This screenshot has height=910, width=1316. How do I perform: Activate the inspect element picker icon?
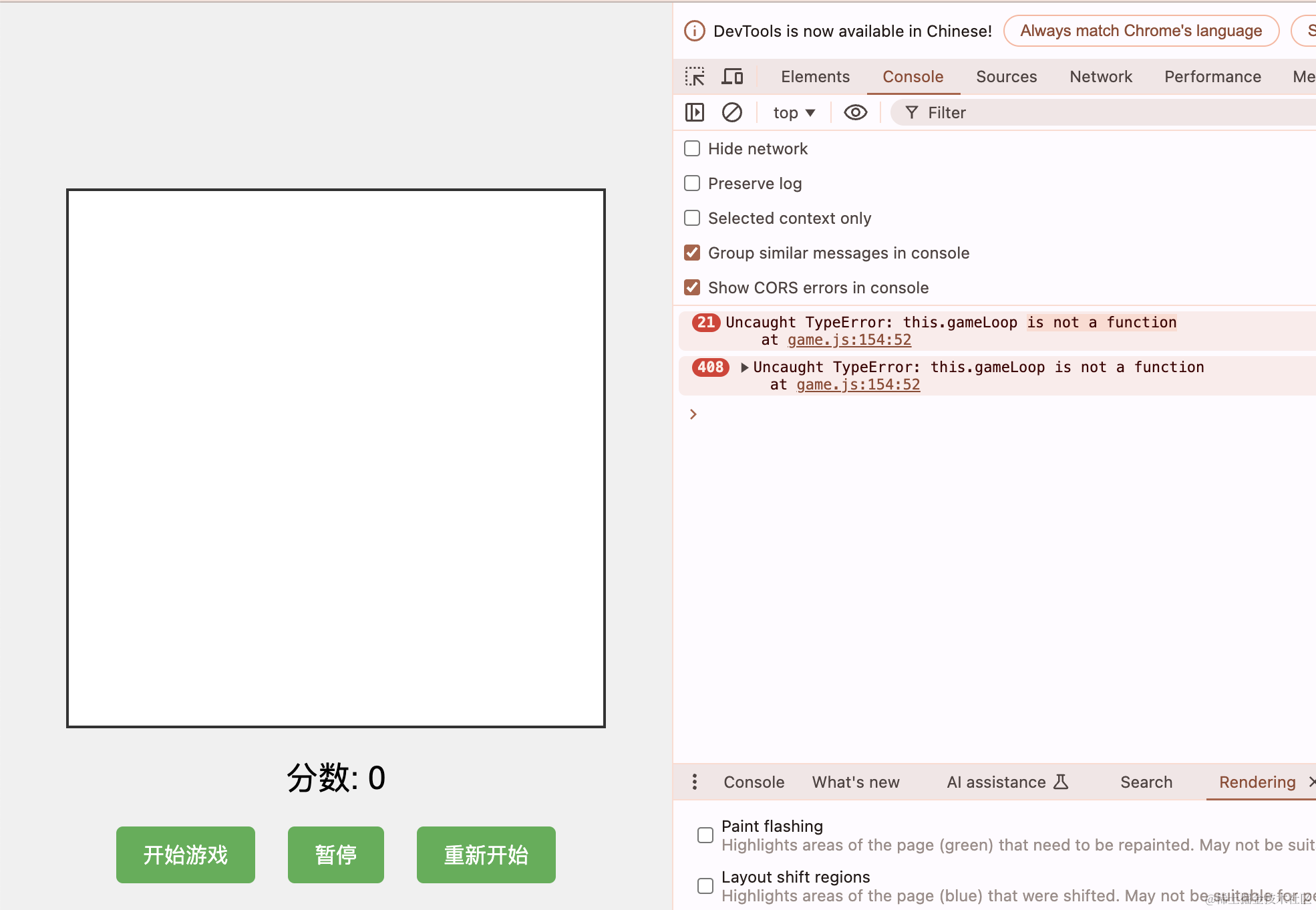coord(695,77)
